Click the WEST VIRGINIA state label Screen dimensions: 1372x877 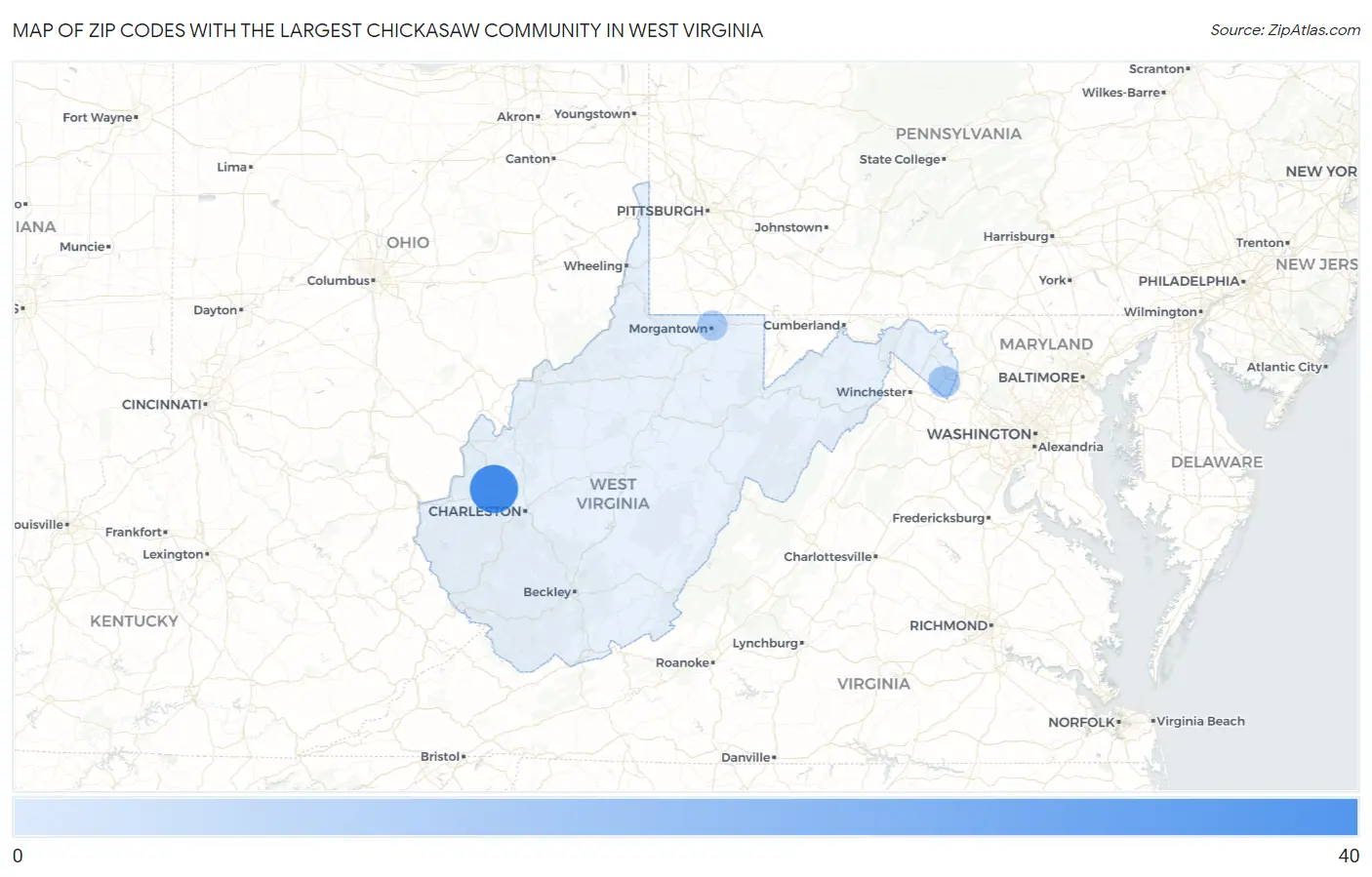click(x=613, y=494)
